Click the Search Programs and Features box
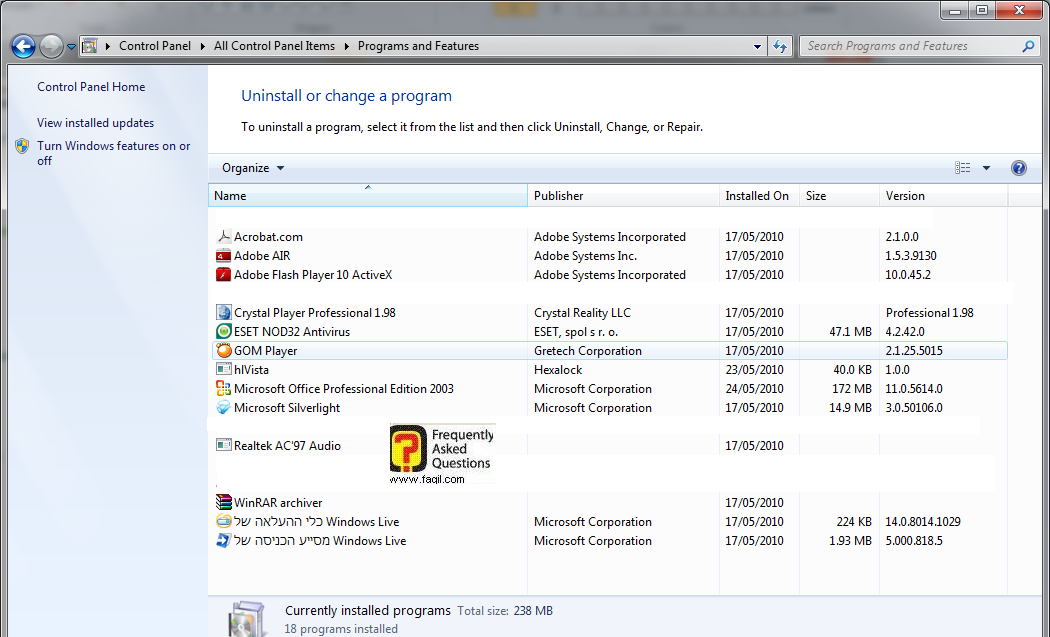 point(910,46)
